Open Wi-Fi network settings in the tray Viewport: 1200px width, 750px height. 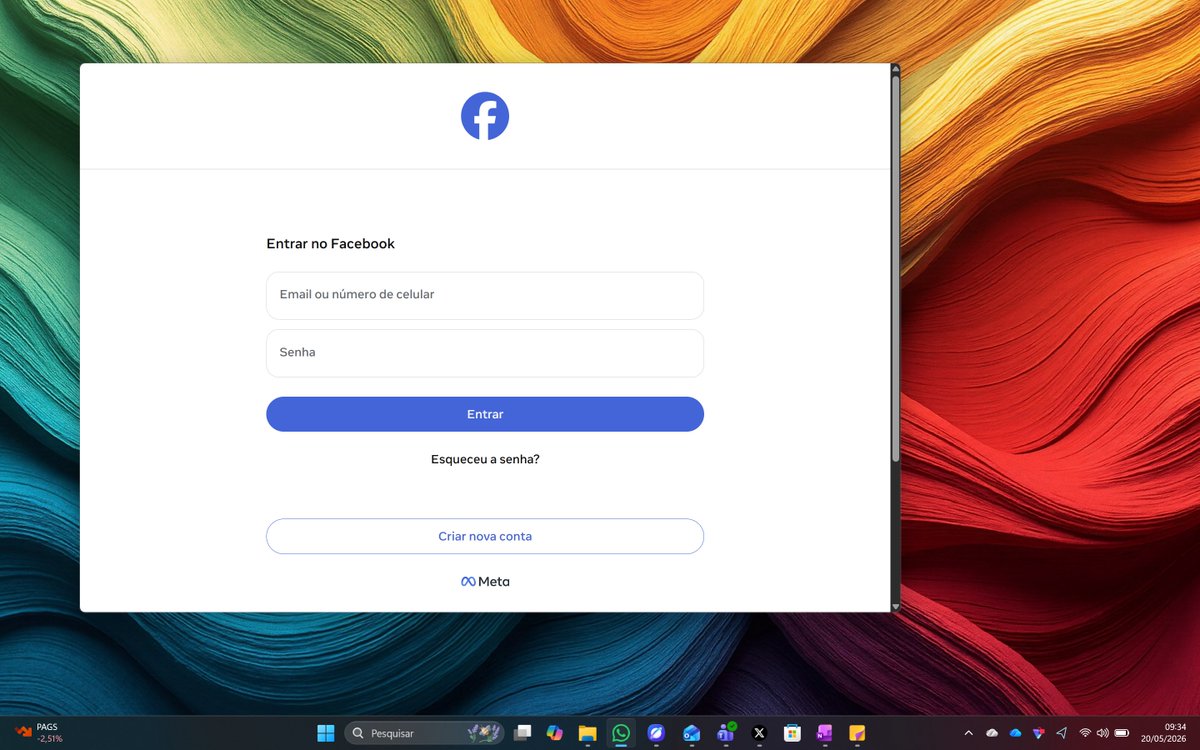click(x=1085, y=733)
